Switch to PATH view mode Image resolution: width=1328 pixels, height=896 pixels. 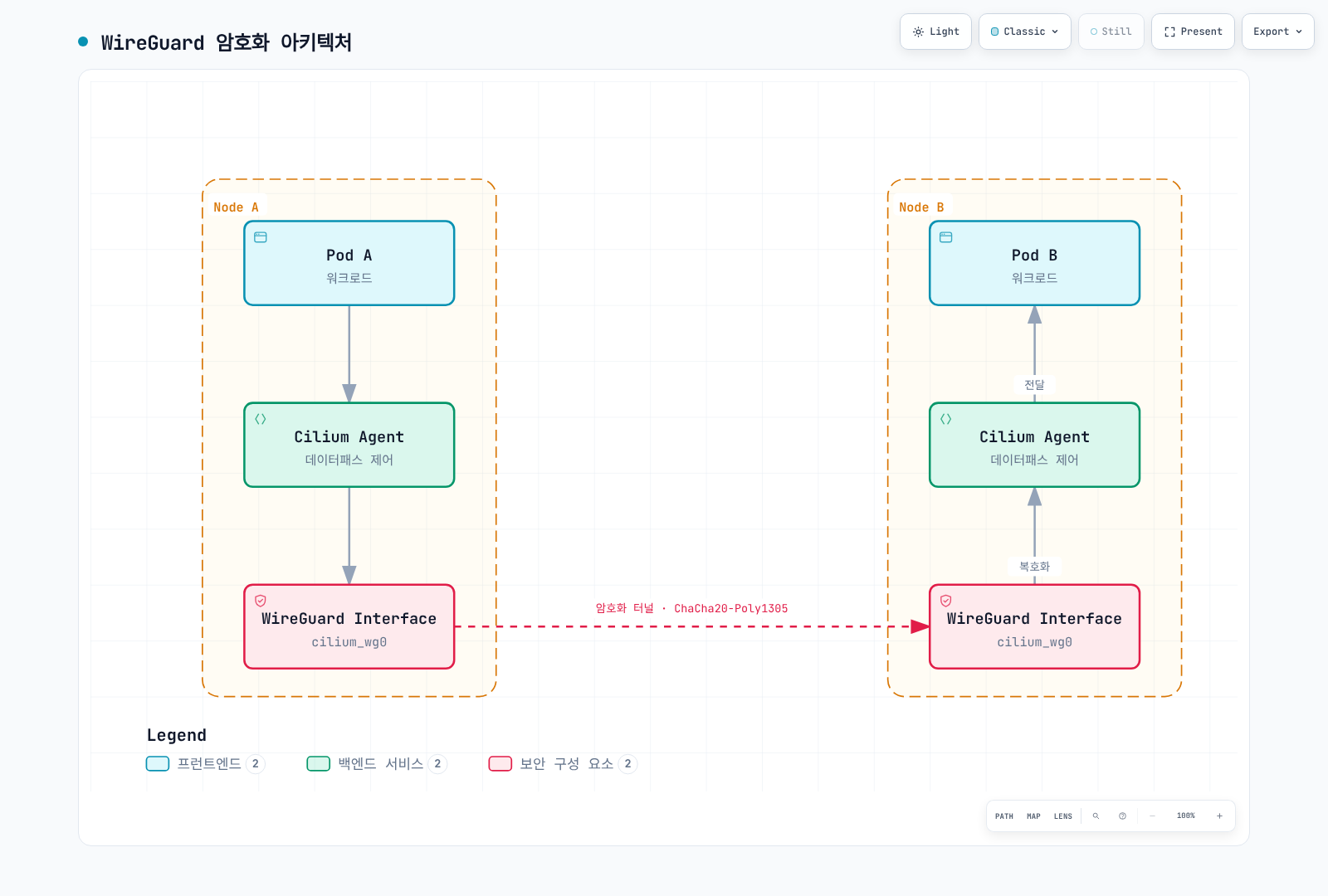pos(1004,816)
